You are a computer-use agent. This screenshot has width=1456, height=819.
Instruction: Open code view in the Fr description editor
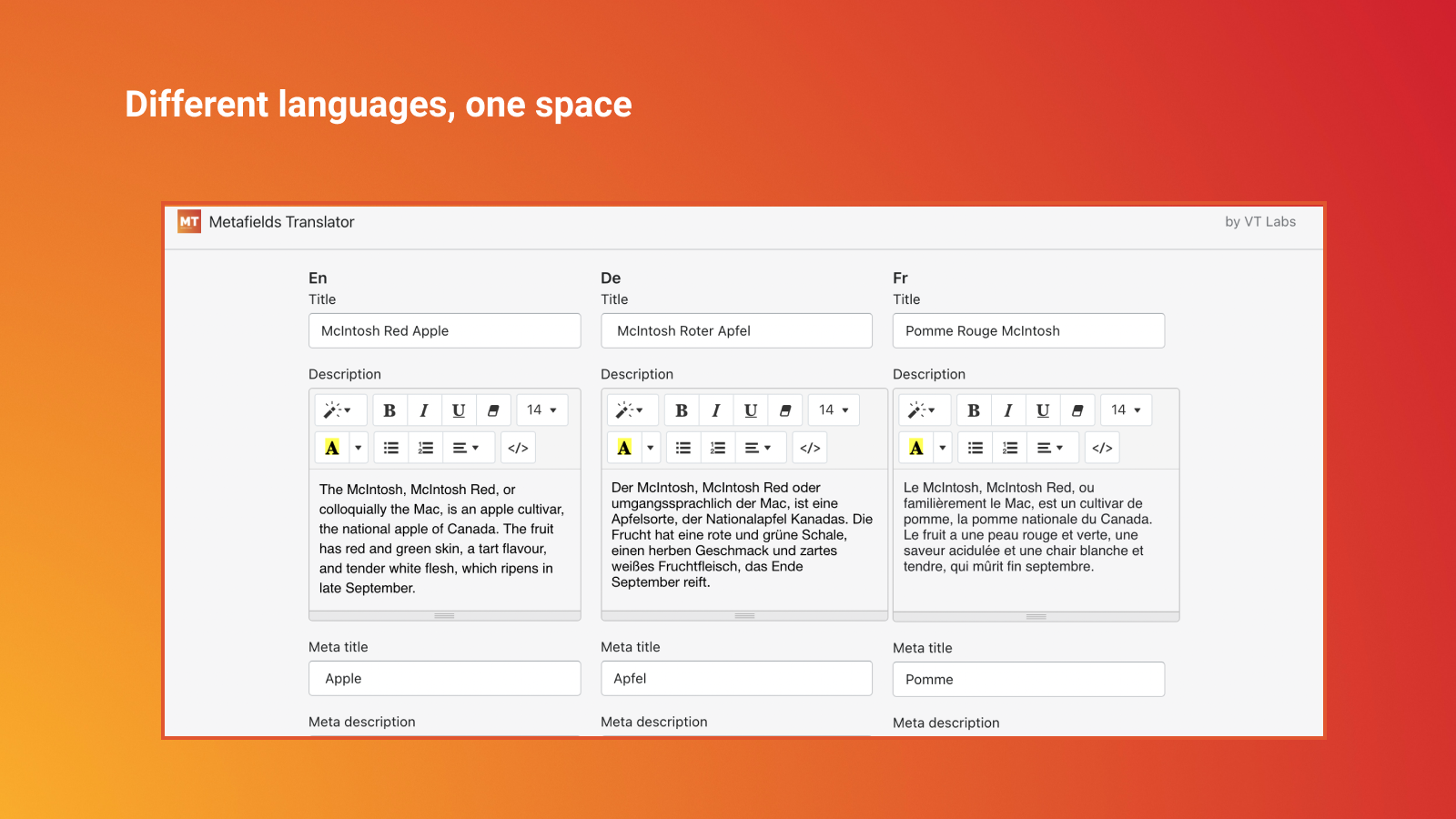click(1102, 448)
